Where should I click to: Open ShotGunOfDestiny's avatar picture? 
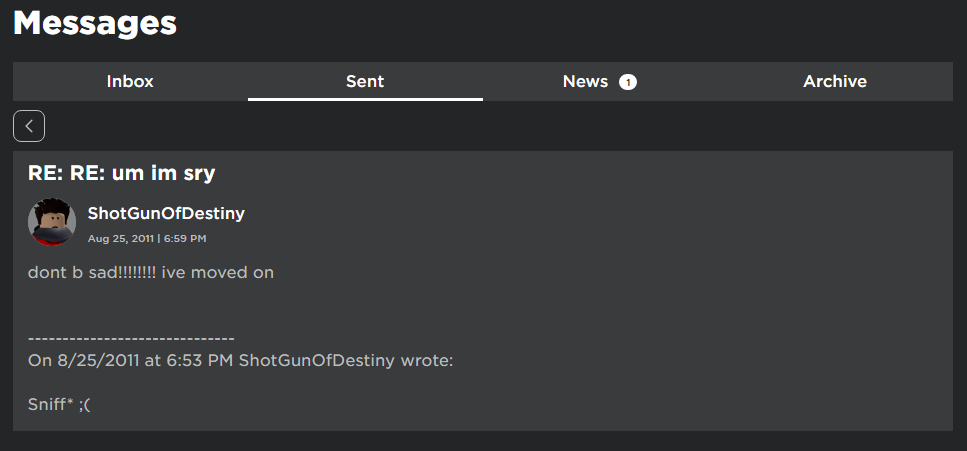click(52, 222)
